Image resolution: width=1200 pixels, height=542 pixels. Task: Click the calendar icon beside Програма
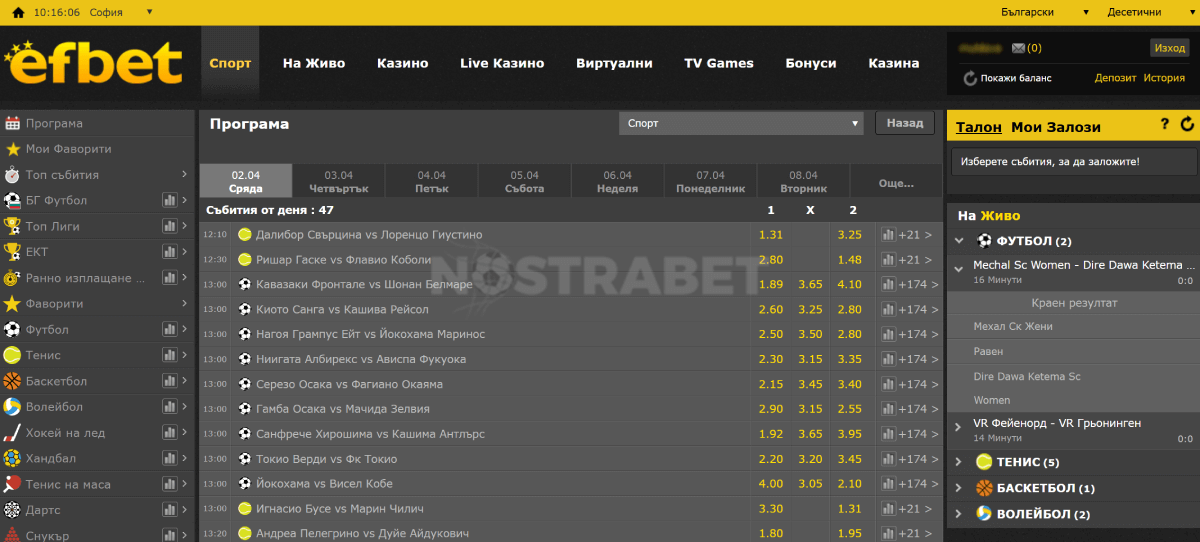tap(12, 123)
